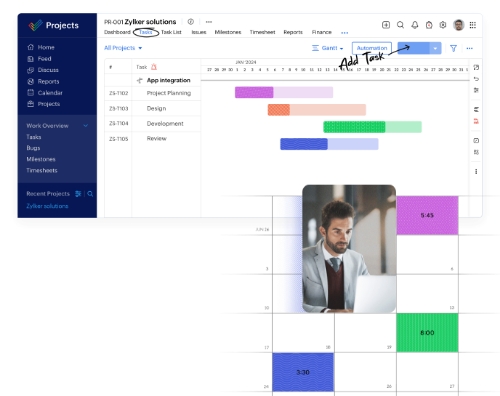Open the settings gear icon
Screen dimensions: 500x396
[x=443, y=25]
